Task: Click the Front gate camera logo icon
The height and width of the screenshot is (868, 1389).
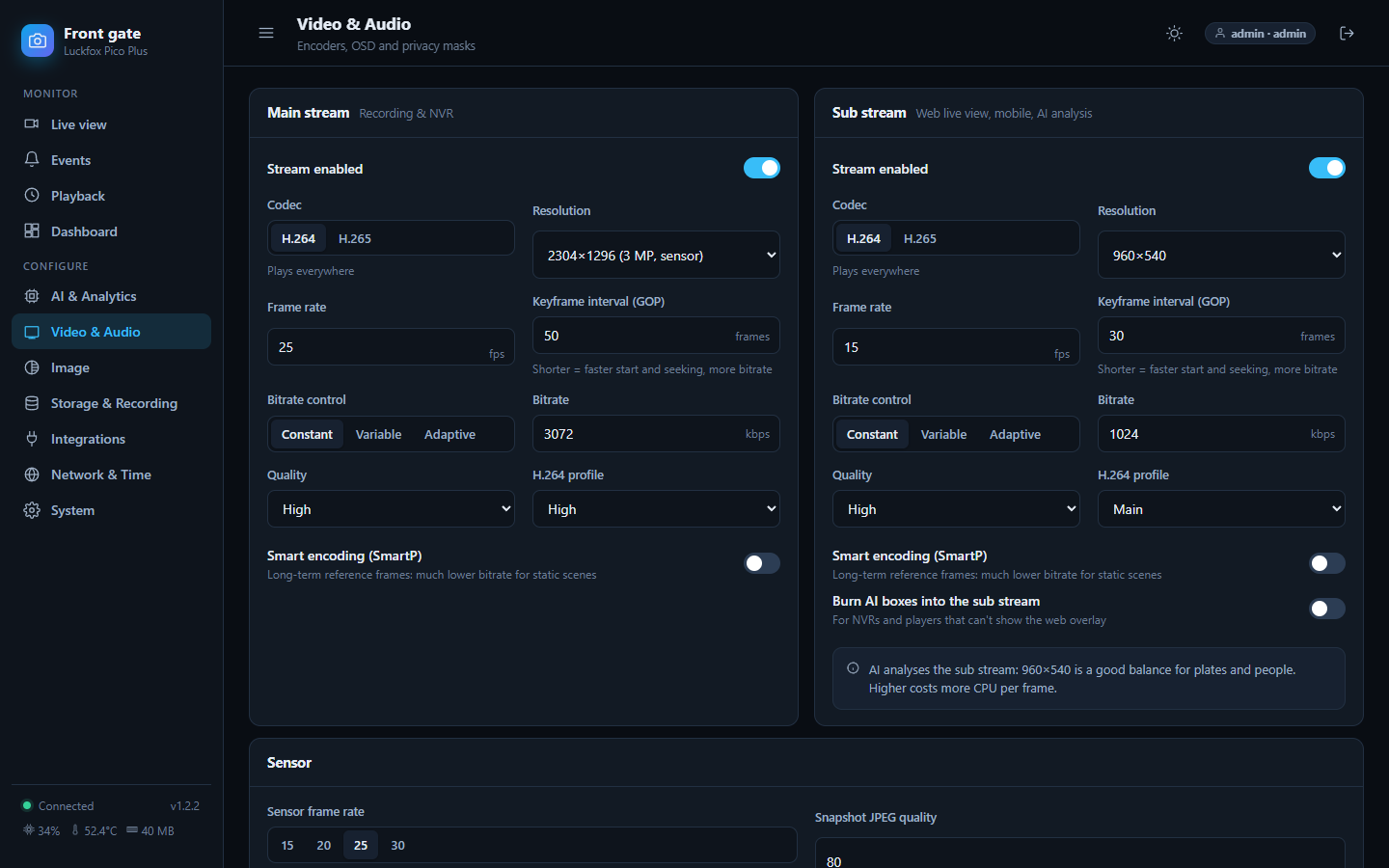Action: coord(38,41)
